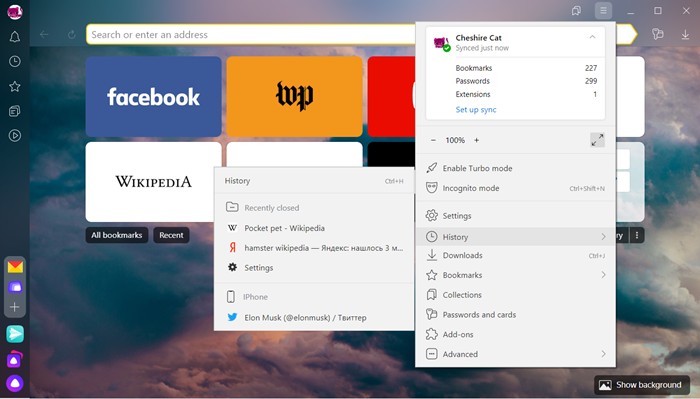Collapse the Cheshire Cat sync panel

tap(592, 37)
